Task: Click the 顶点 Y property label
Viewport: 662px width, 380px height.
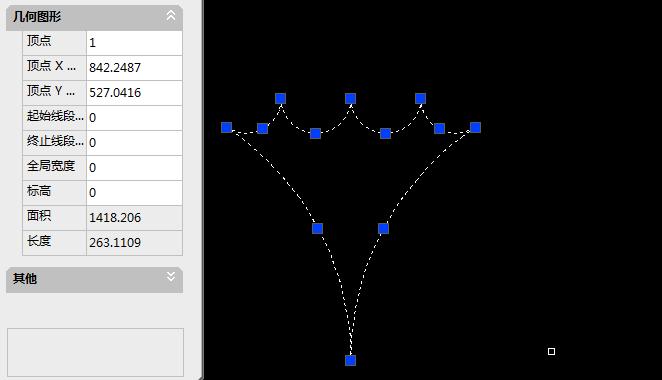Action: pyautogui.click(x=51, y=90)
